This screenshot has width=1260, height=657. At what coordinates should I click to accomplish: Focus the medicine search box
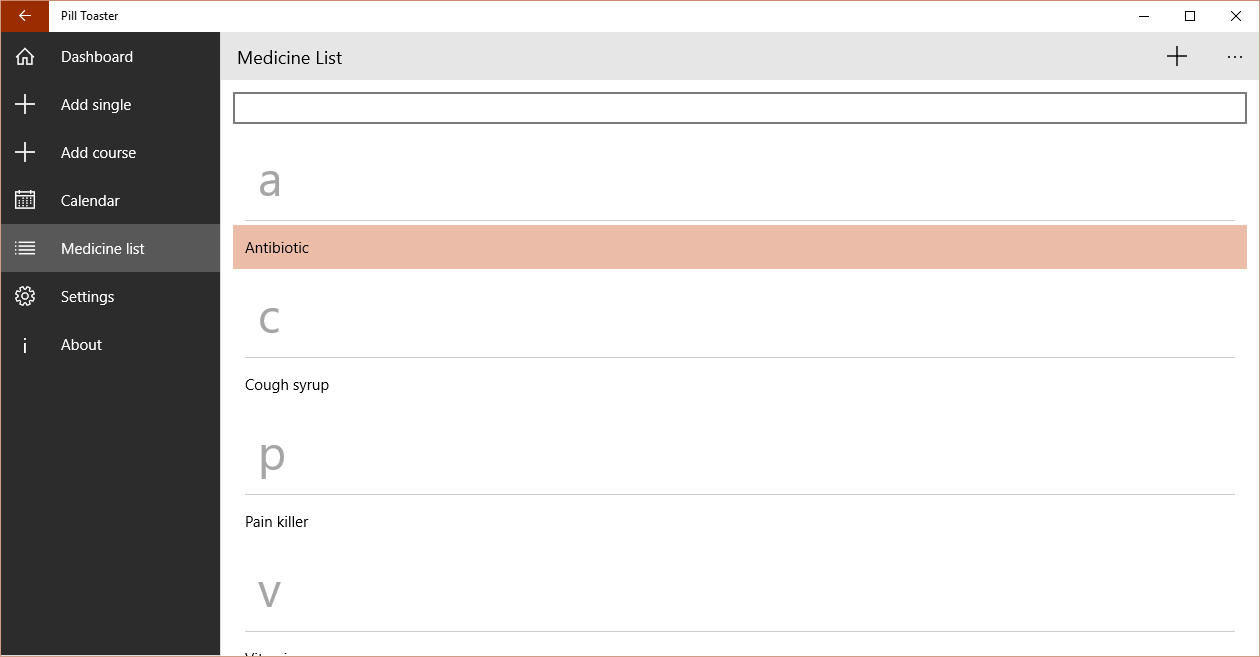pos(739,108)
